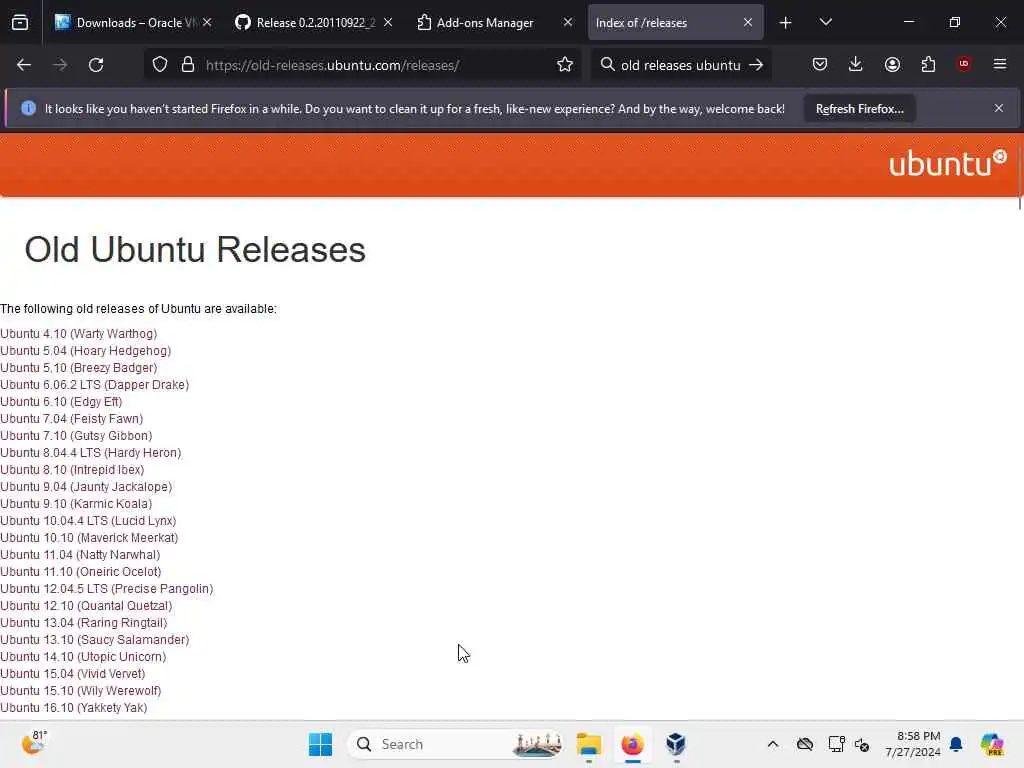The image size is (1024, 768).
Task: Click the taskbar Search box
Action: pyautogui.click(x=455, y=744)
